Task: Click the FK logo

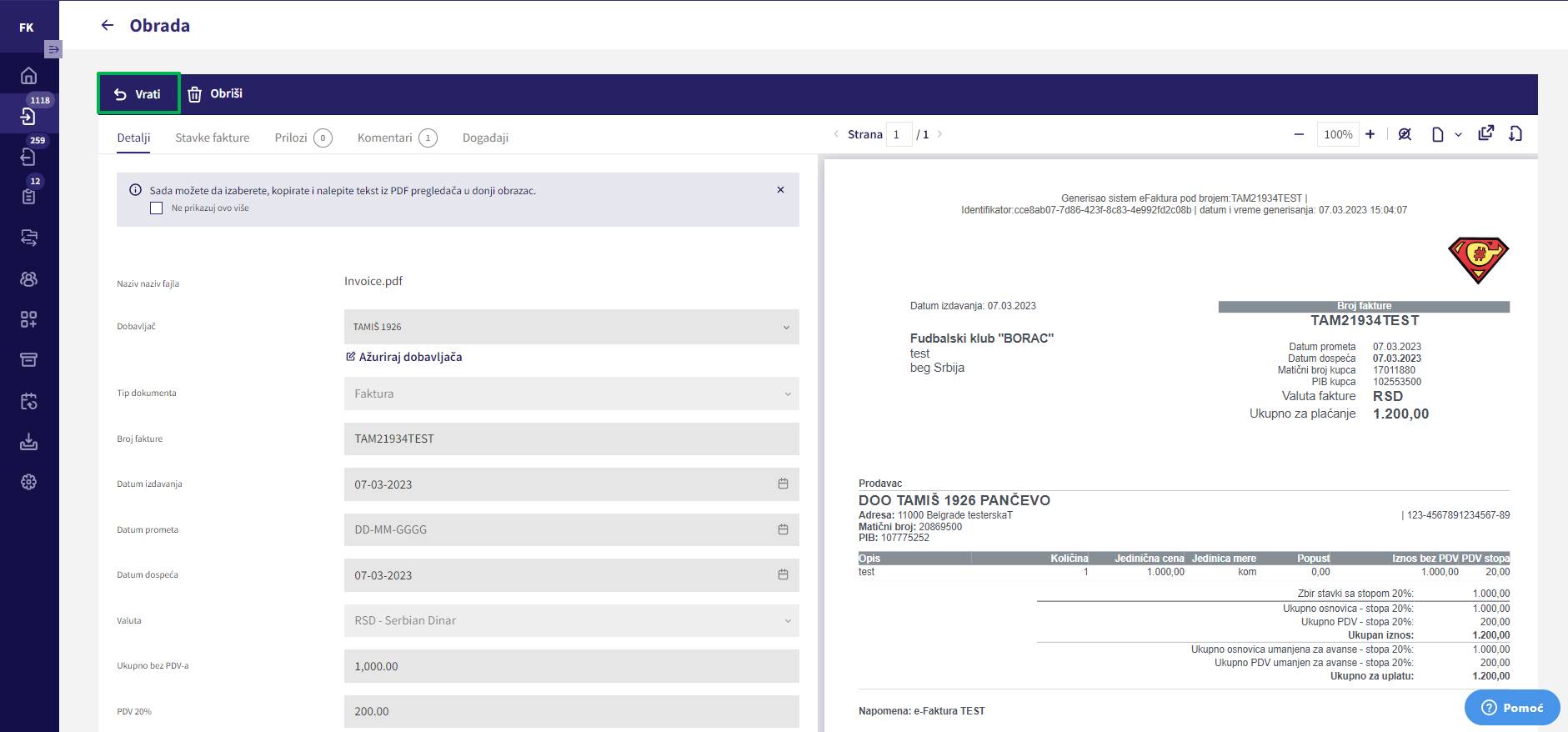Action: pos(27,28)
